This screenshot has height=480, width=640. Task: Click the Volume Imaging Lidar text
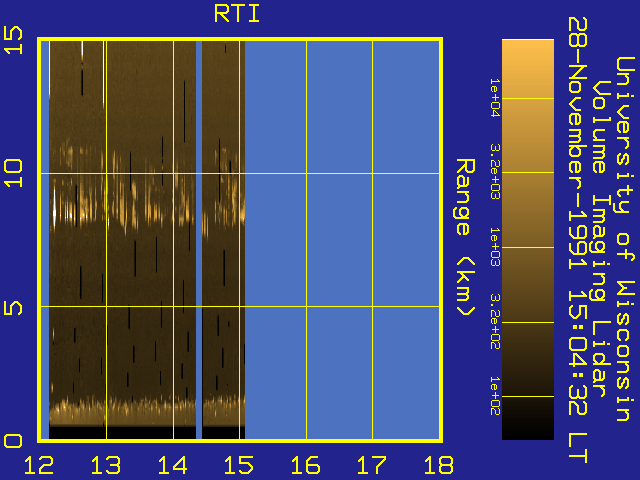(x=602, y=239)
